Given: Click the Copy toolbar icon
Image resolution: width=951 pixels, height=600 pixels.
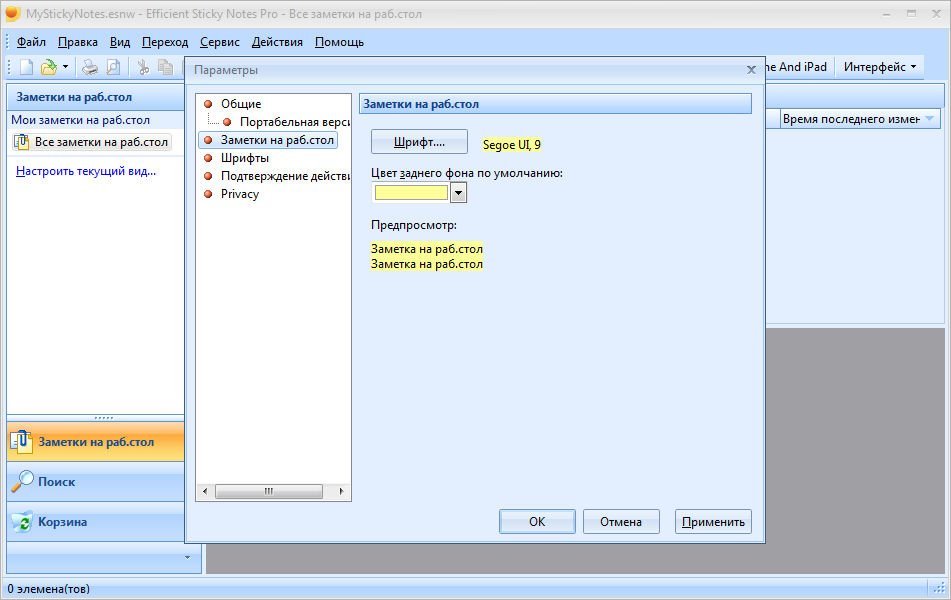Looking at the screenshot, I should pyautogui.click(x=165, y=67).
